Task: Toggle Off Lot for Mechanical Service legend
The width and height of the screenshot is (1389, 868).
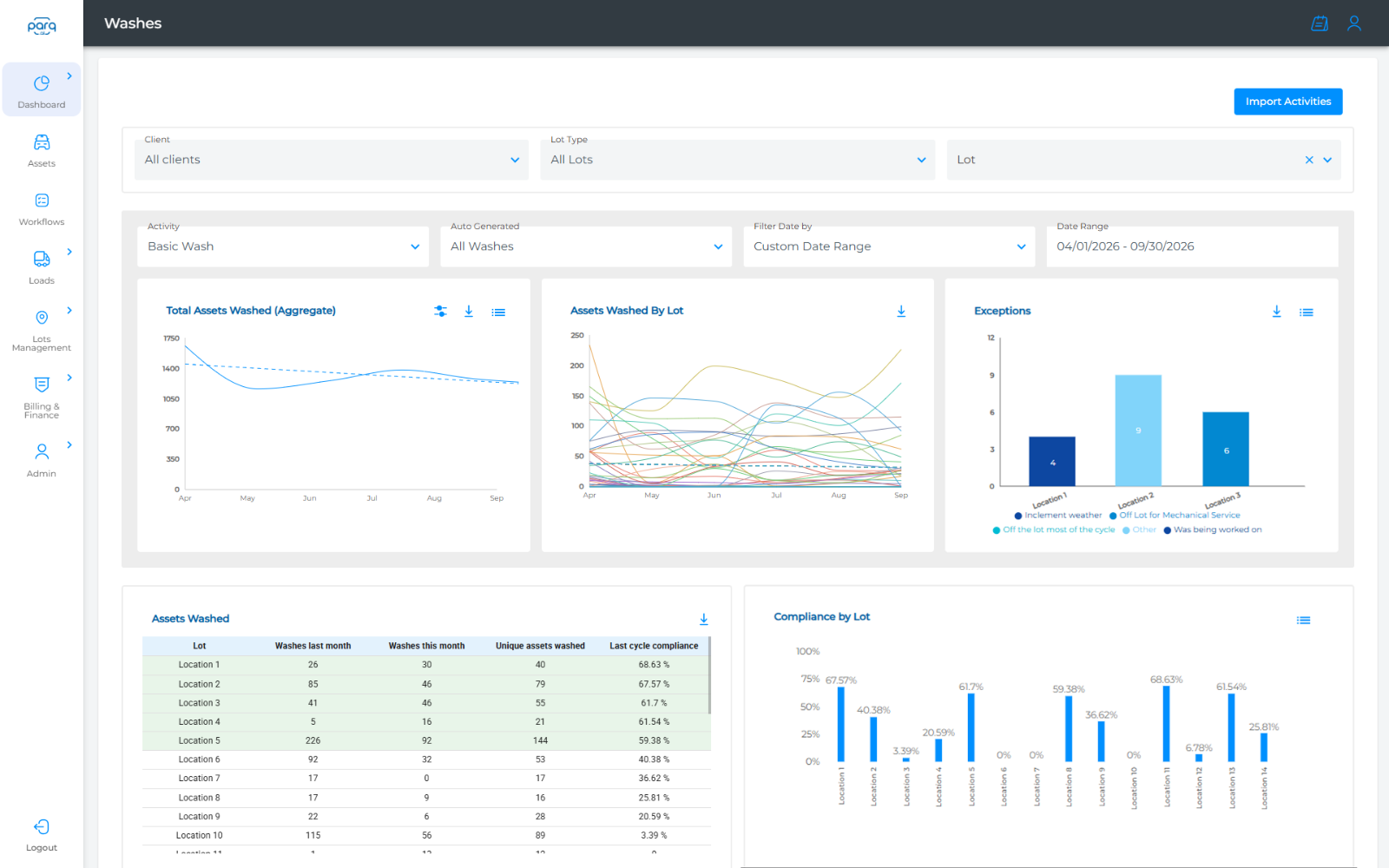Action: 1175,516
